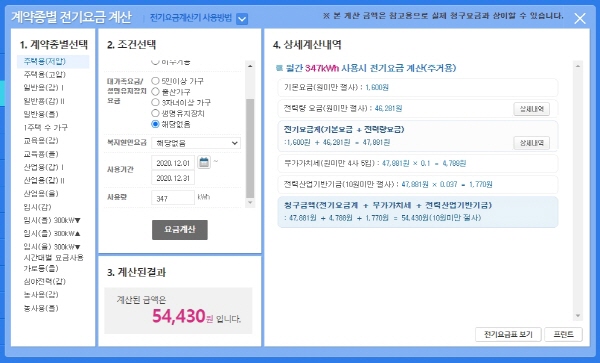
Task: Click the 조건선택 scrollbar up arrow
Action: [250, 66]
